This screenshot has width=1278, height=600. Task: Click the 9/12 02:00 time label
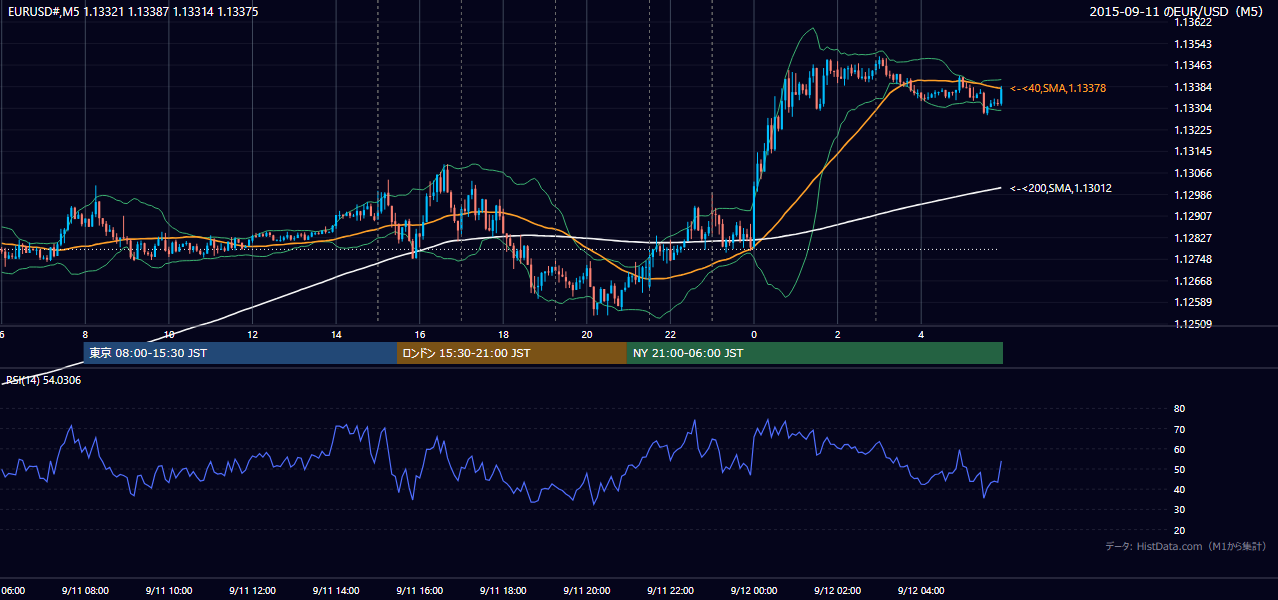[x=838, y=590]
